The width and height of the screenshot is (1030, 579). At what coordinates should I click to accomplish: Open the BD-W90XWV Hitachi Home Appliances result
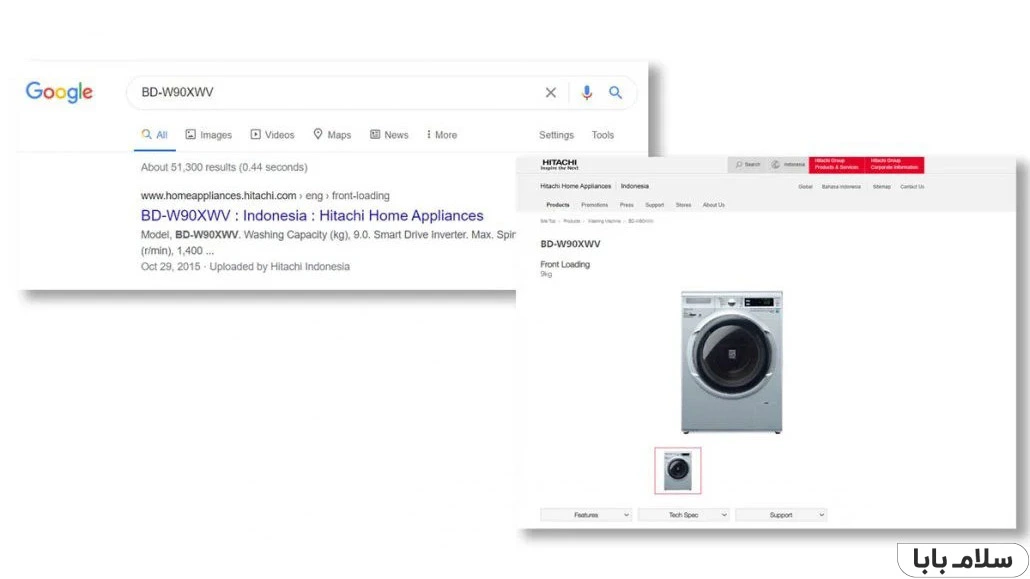(x=312, y=215)
